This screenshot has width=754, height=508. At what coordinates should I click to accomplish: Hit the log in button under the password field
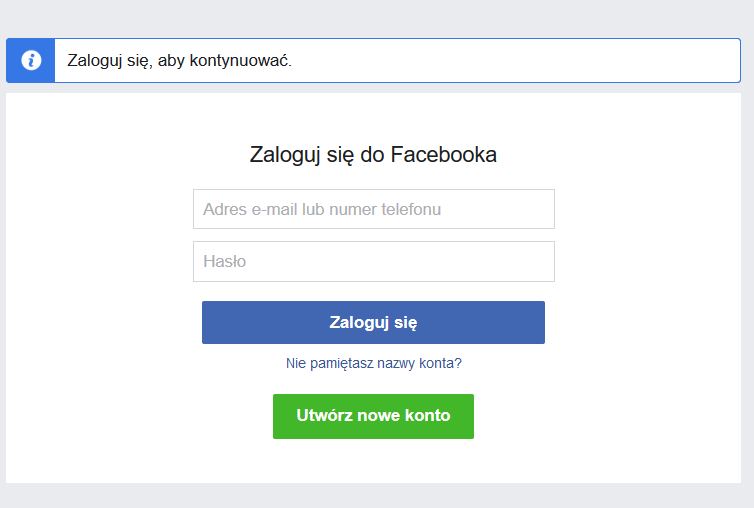click(x=373, y=322)
